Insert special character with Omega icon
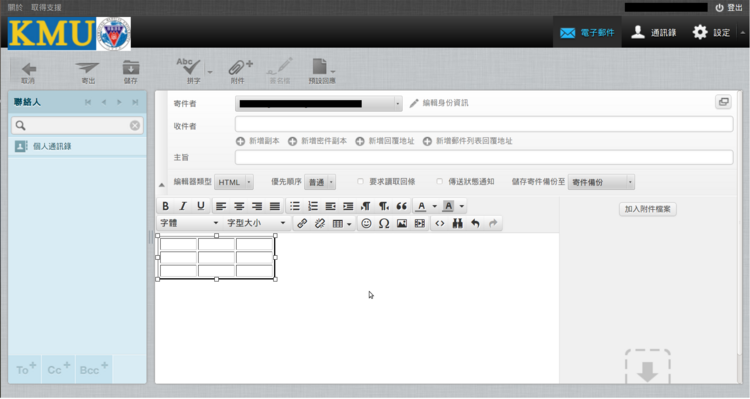The image size is (750, 399). click(384, 223)
